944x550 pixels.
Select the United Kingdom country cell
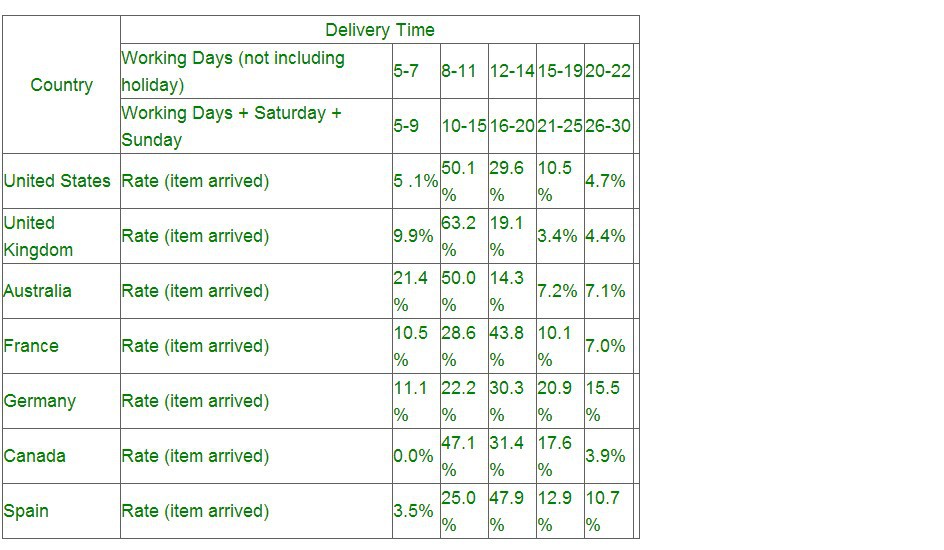[40, 236]
